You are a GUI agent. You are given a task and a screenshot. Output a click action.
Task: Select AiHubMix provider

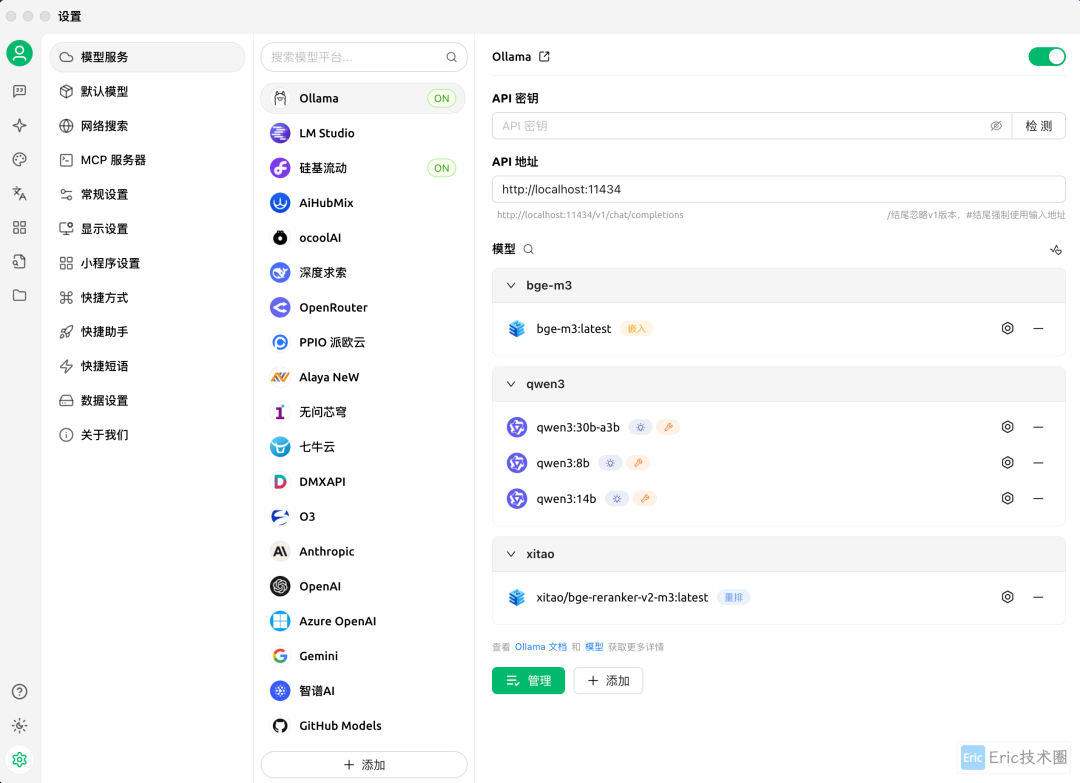point(363,202)
